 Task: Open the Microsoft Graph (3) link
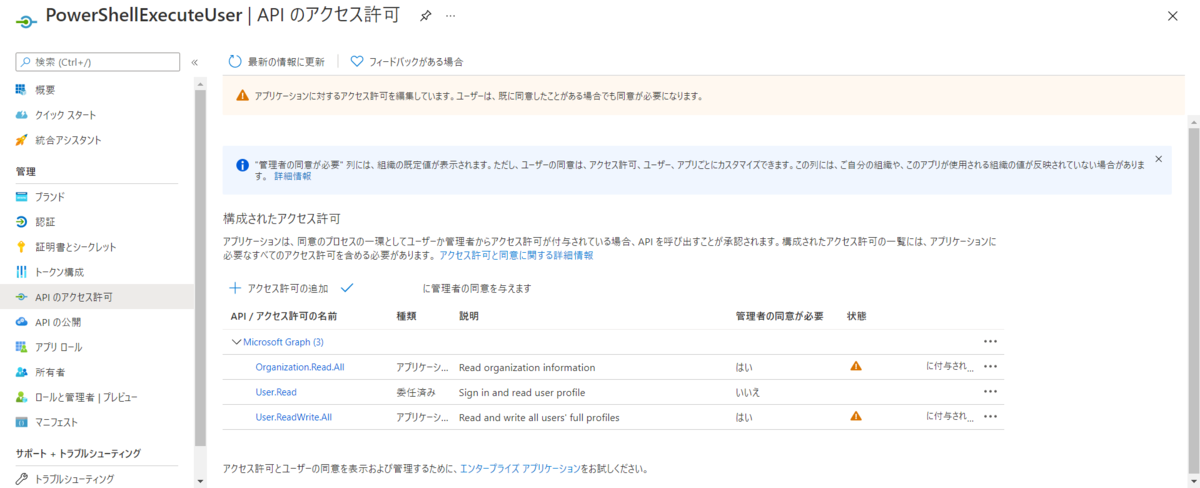pos(283,341)
